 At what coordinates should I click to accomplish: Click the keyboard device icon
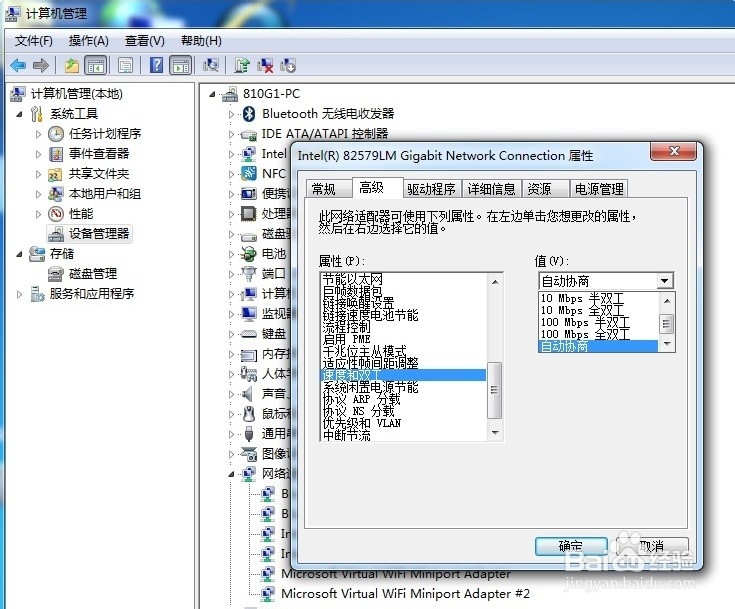click(248, 334)
